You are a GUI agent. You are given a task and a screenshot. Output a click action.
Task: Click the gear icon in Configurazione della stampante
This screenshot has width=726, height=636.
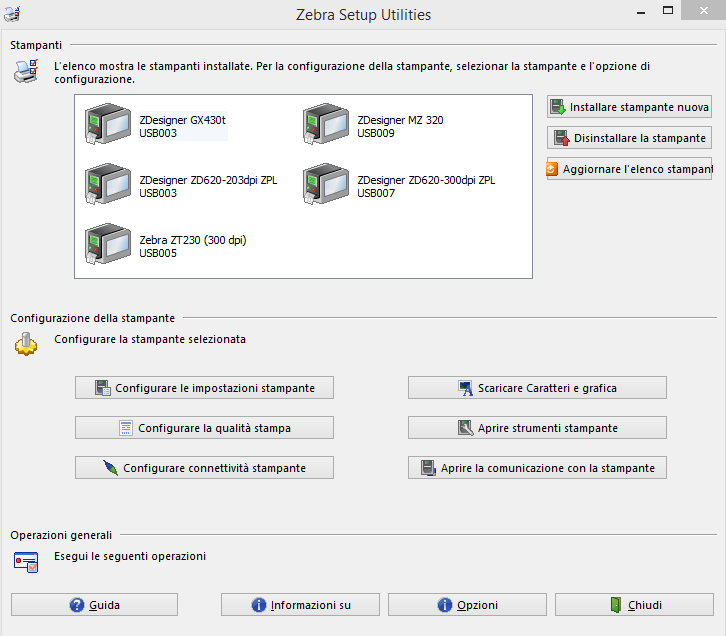click(x=26, y=344)
